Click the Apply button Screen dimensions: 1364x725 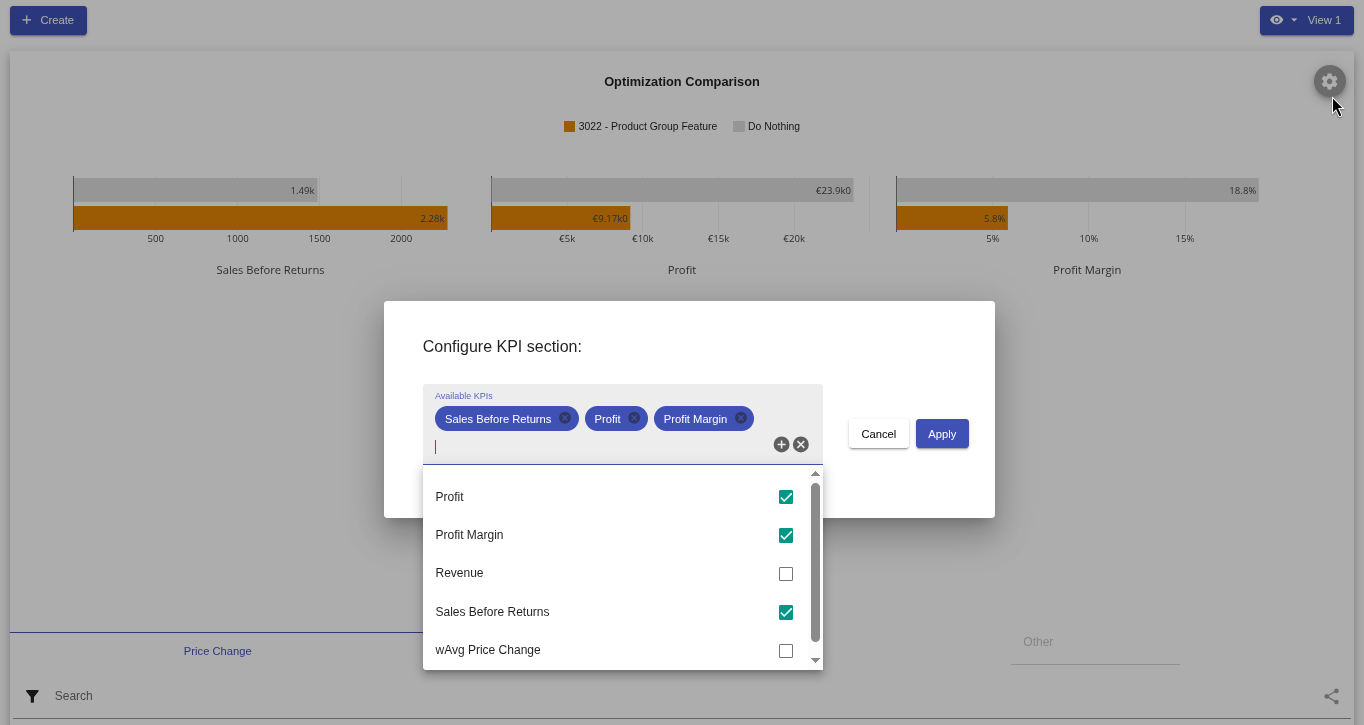coord(942,434)
